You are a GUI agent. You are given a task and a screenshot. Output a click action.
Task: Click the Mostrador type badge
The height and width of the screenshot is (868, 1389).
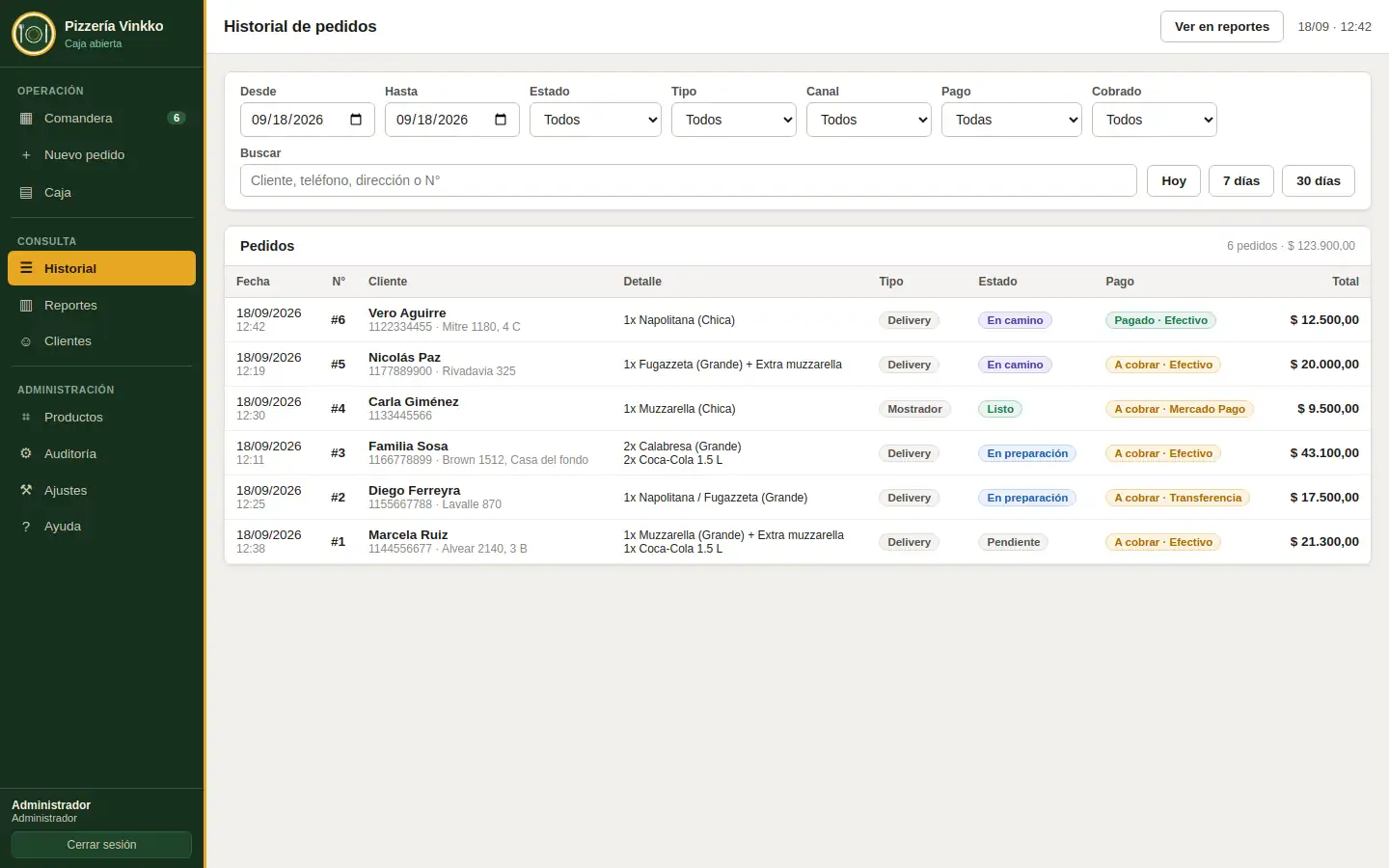914,409
